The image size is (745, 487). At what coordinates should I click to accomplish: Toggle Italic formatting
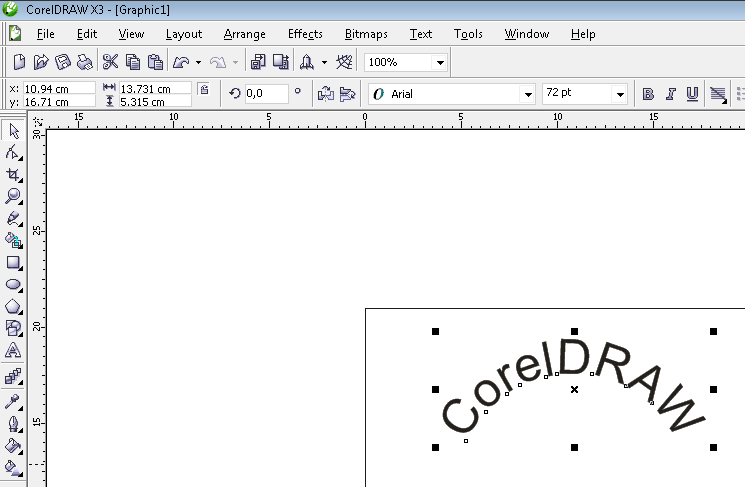(x=670, y=94)
